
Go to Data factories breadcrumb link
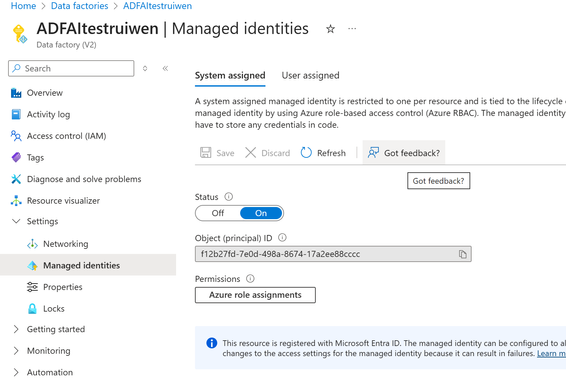[x=79, y=6]
